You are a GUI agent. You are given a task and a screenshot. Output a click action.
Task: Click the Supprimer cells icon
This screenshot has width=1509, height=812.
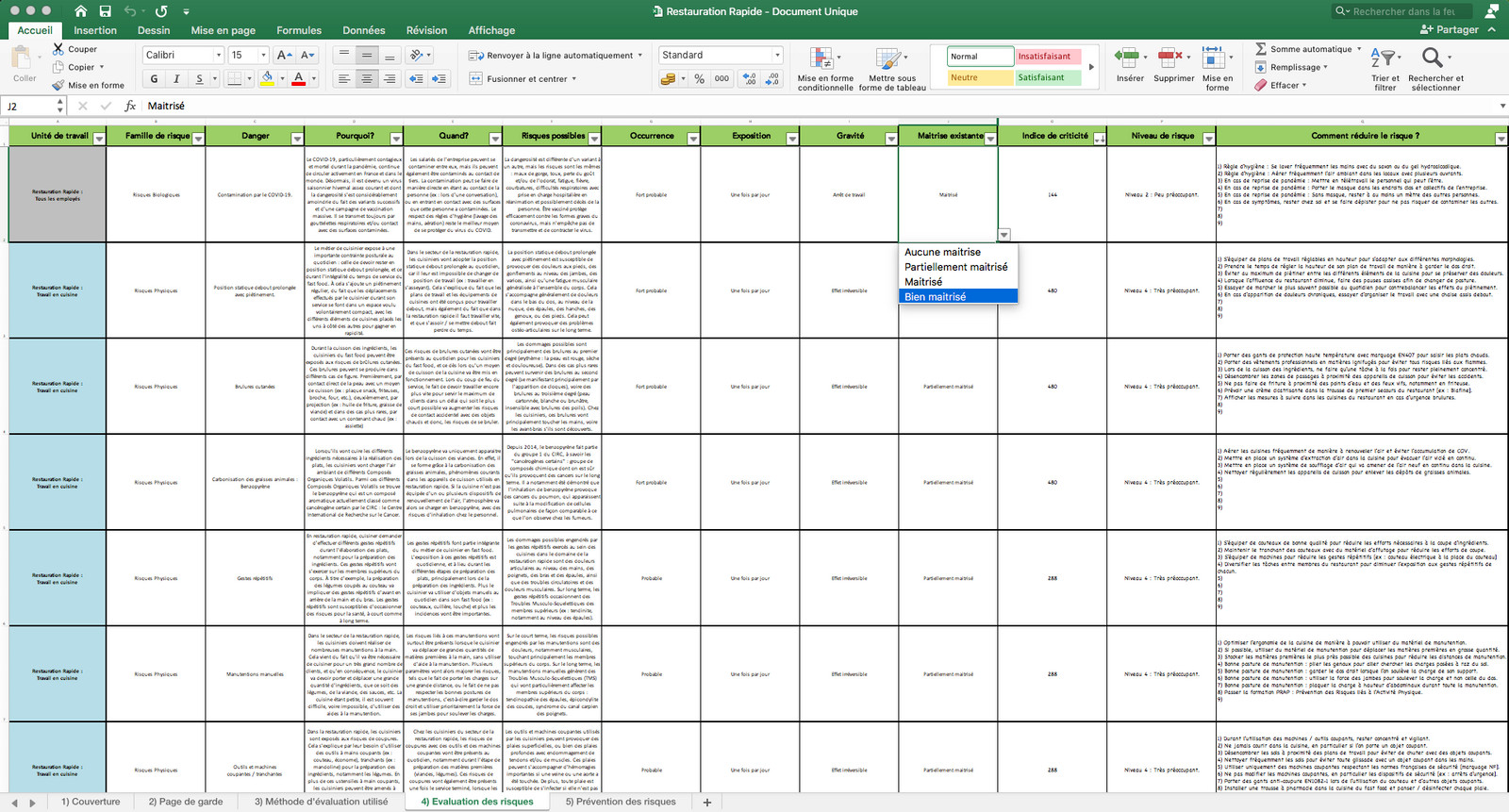[x=1170, y=58]
